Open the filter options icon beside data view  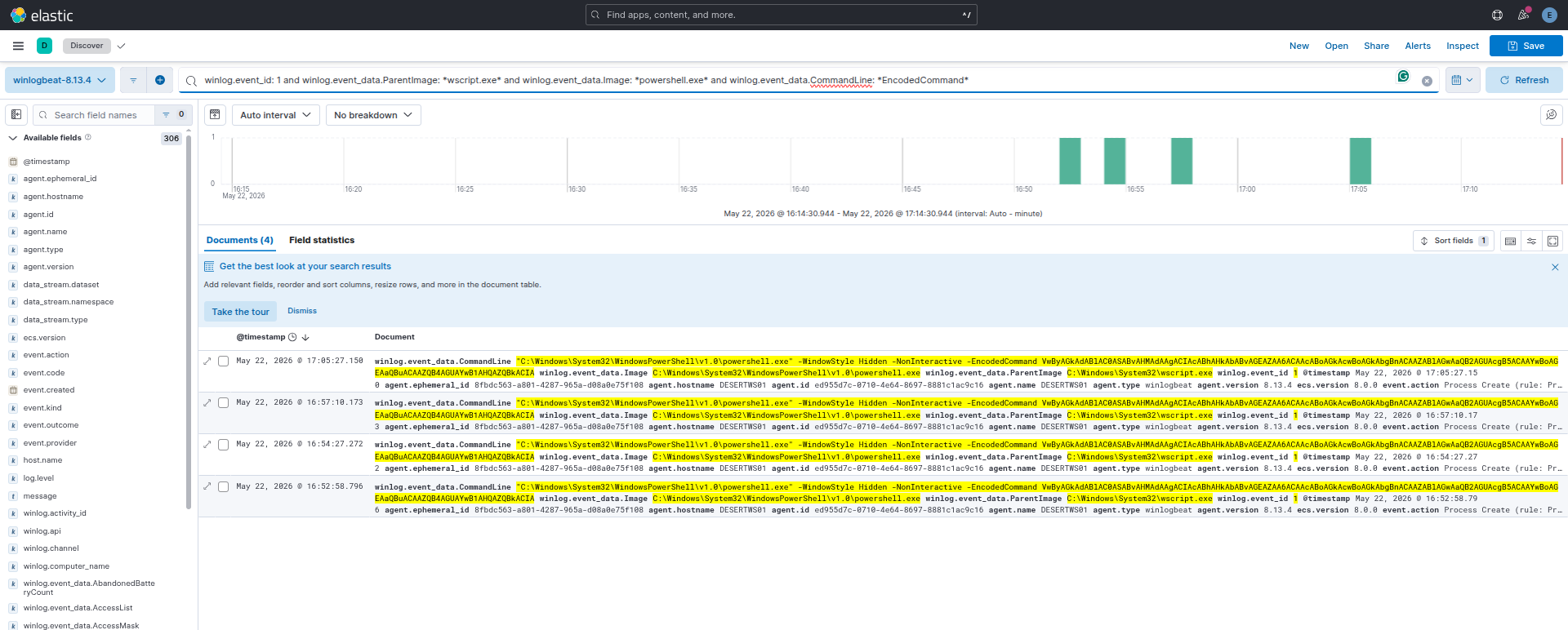(133, 80)
